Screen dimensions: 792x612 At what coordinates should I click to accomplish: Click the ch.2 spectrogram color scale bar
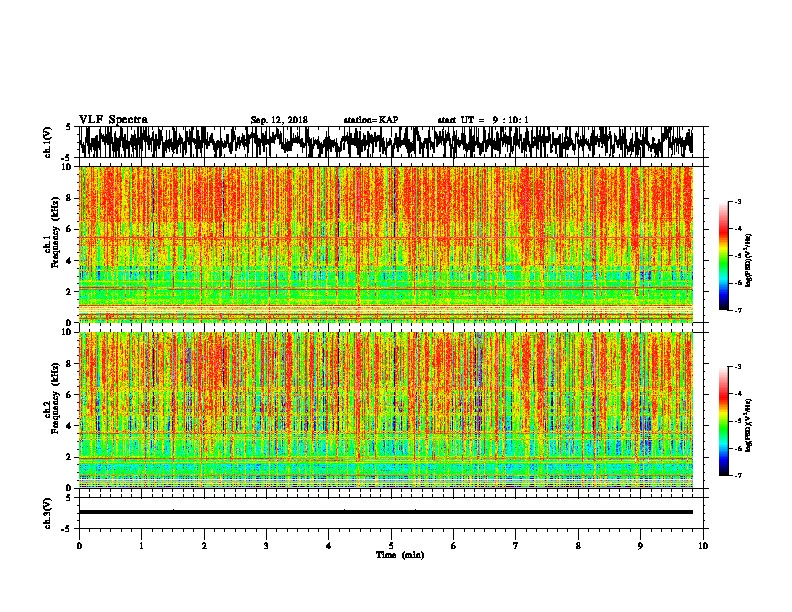click(x=723, y=421)
